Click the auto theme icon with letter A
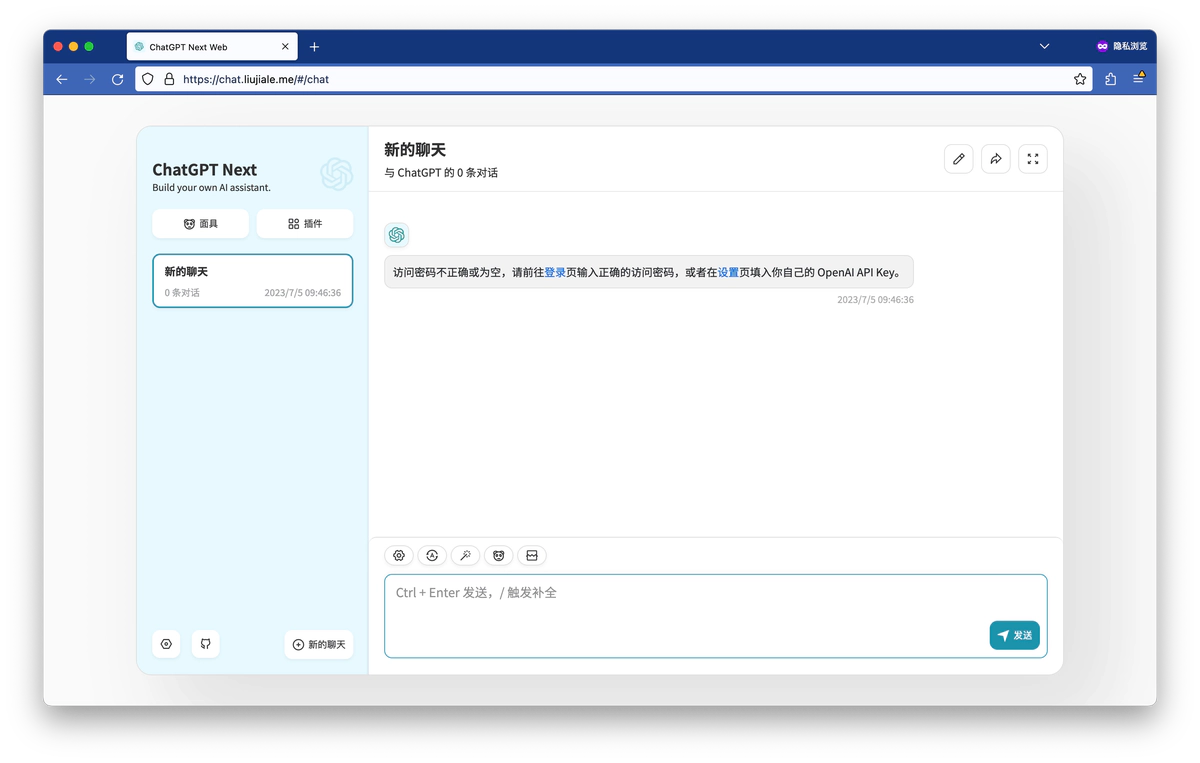 pyautogui.click(x=432, y=556)
